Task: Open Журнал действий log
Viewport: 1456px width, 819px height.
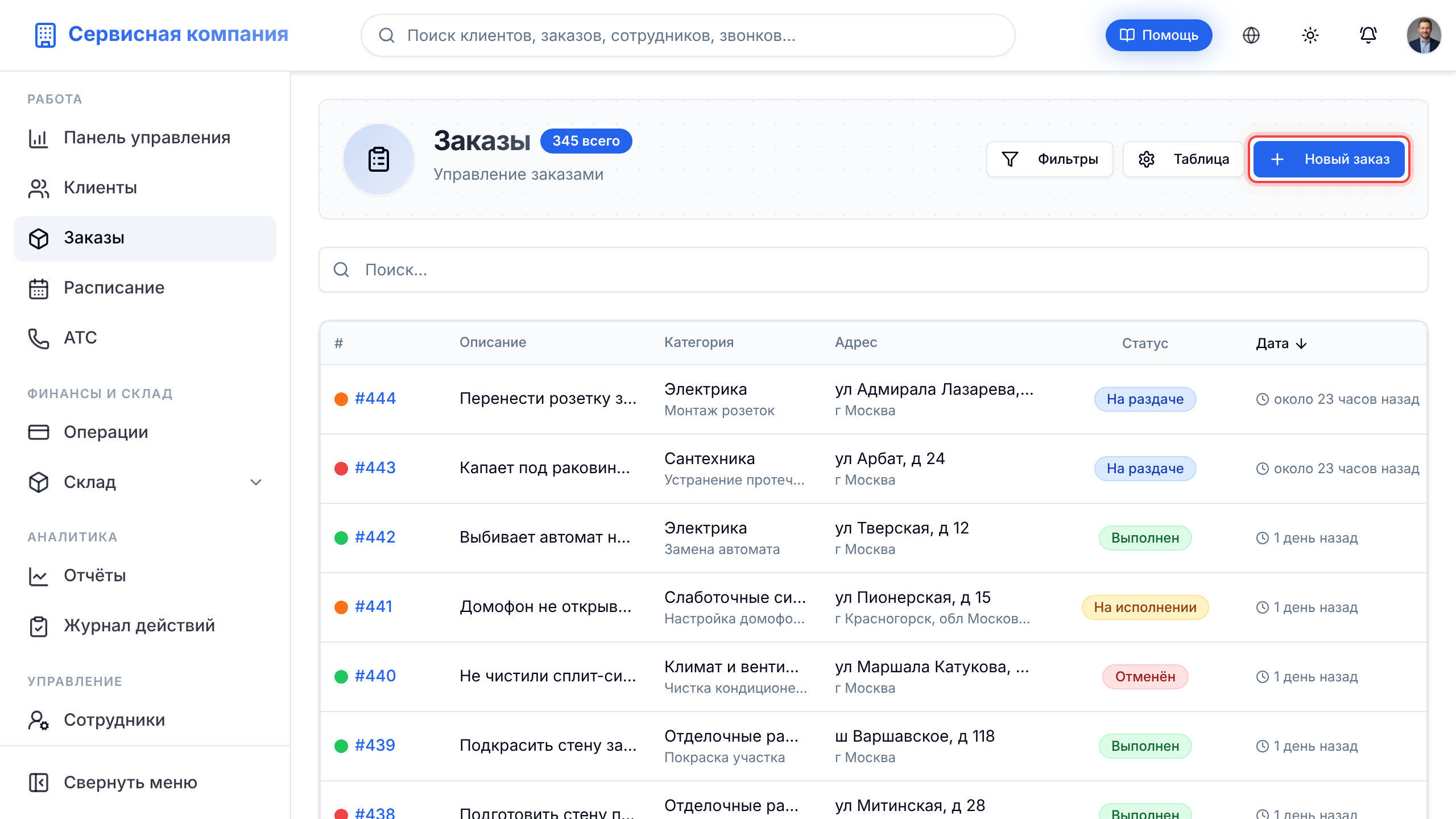Action: (145, 626)
